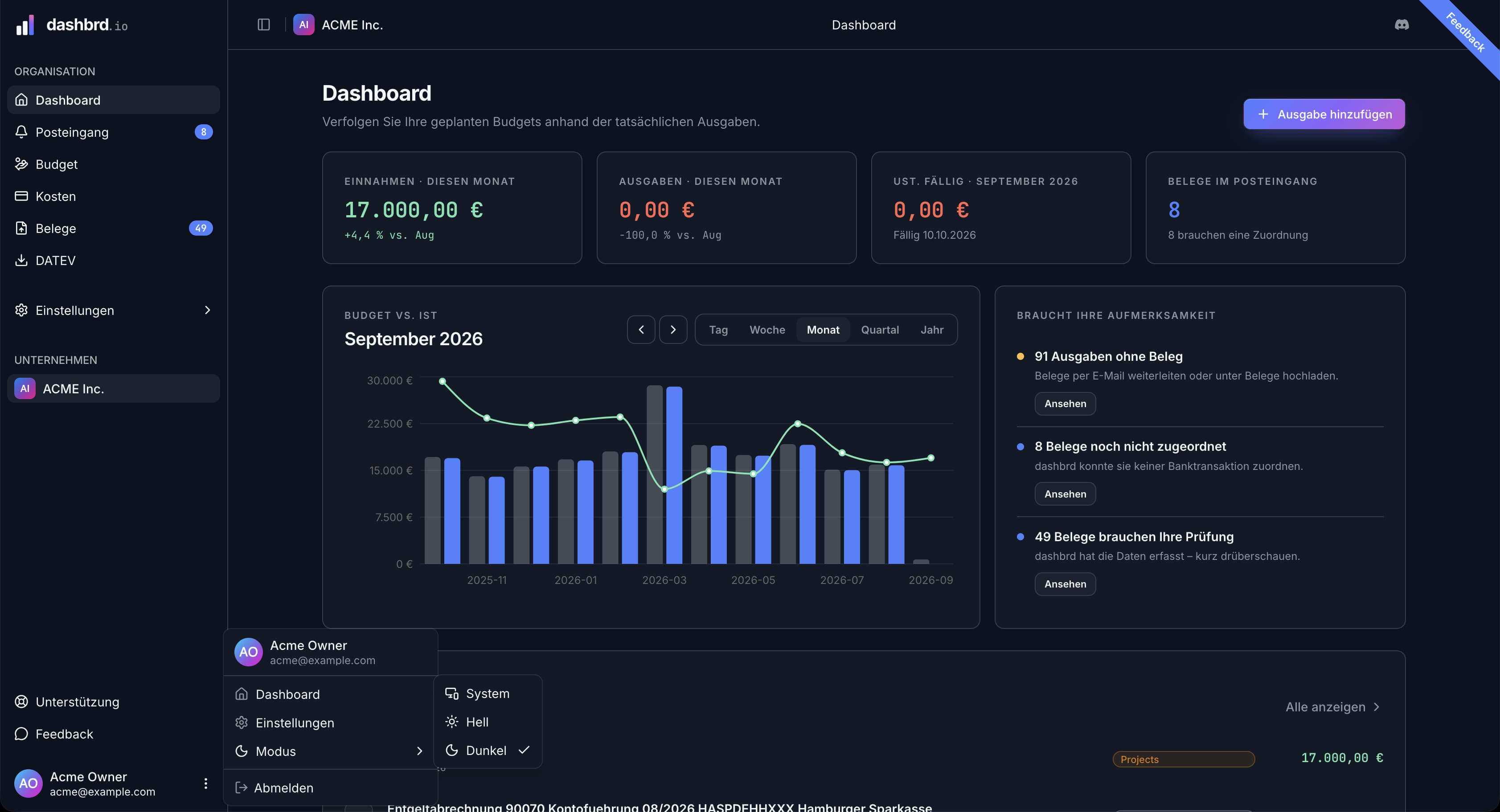Select Dunkel dark mode
The height and width of the screenshot is (812, 1500).
488,750
